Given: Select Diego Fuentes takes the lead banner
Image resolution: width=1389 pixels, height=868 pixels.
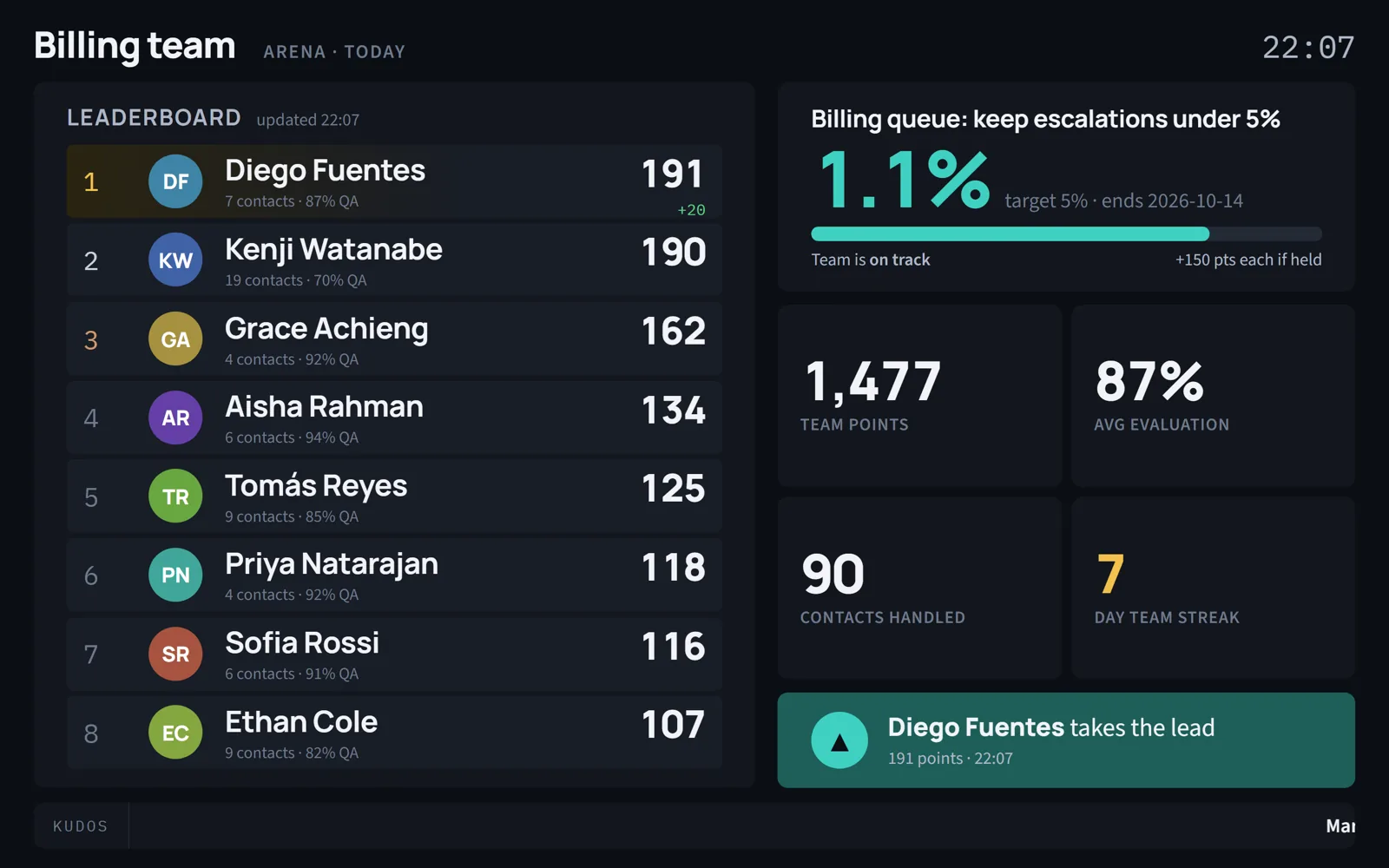Looking at the screenshot, I should tap(1066, 740).
